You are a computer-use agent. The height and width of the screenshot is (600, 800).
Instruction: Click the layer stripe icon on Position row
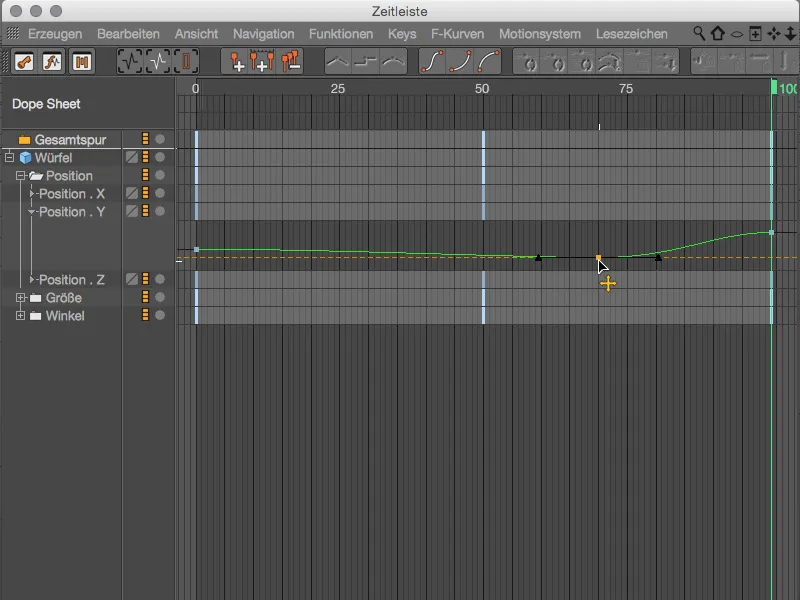145,175
